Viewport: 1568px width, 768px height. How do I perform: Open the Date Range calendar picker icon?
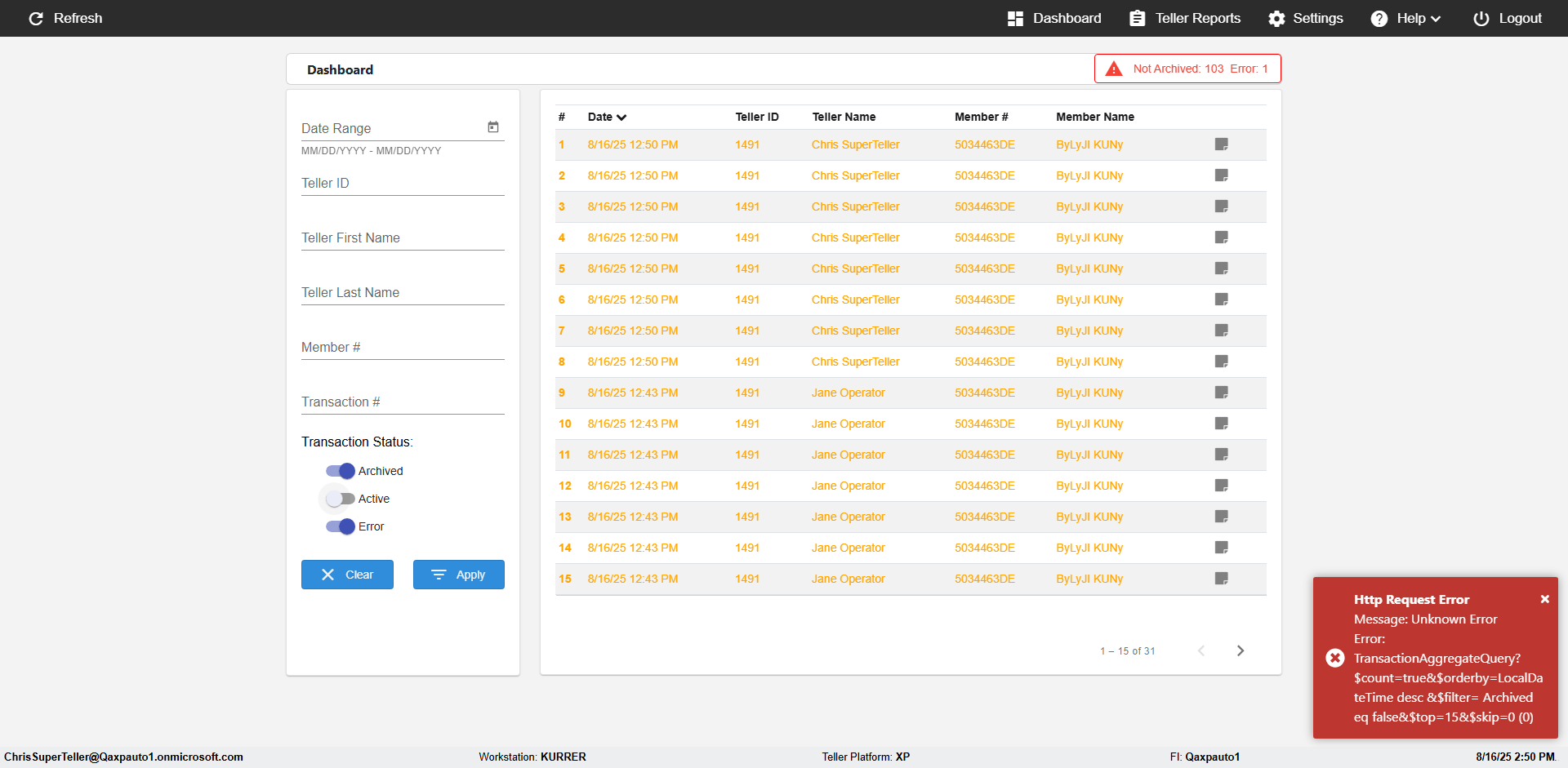pyautogui.click(x=493, y=127)
